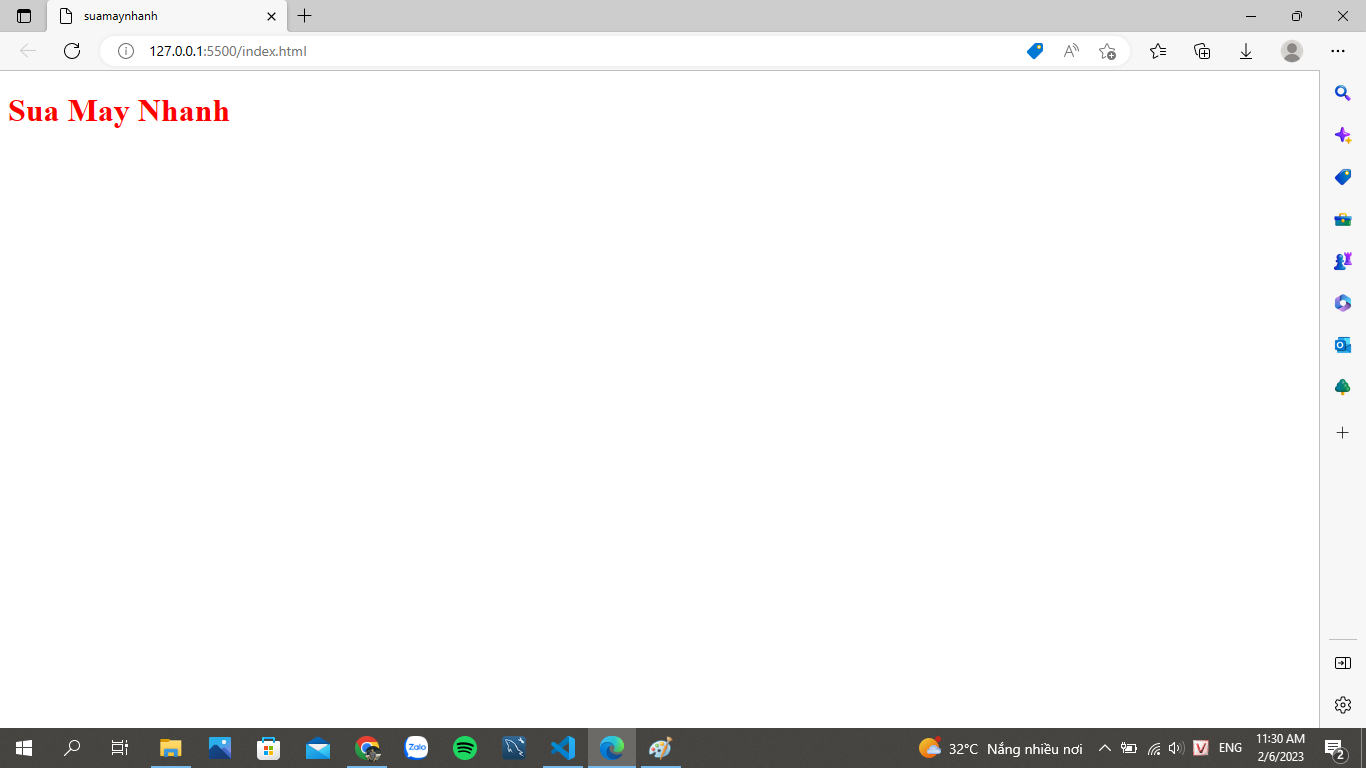Open Spotify on taskbar
Screen dimensions: 1366x768
[x=465, y=748]
